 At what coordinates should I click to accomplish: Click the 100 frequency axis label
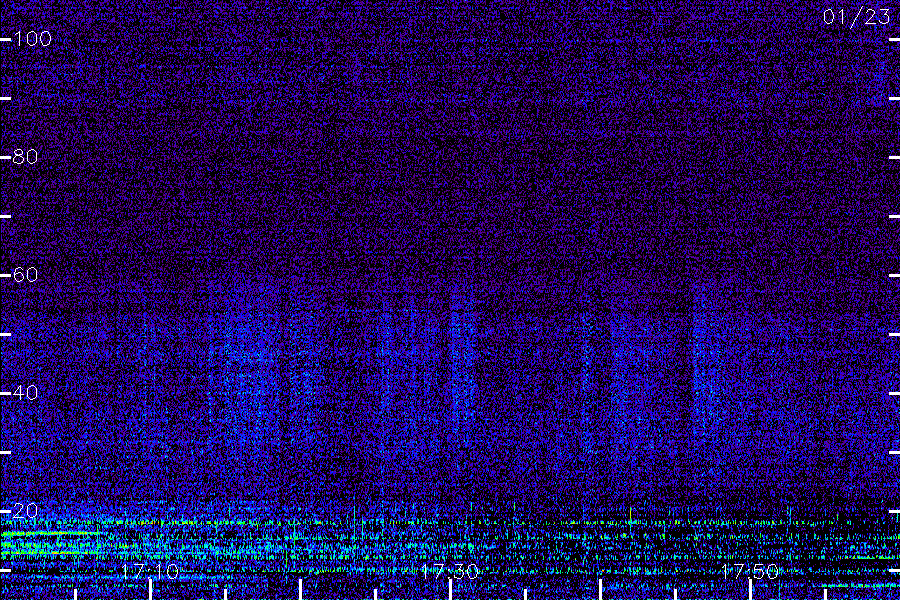(x=32, y=39)
